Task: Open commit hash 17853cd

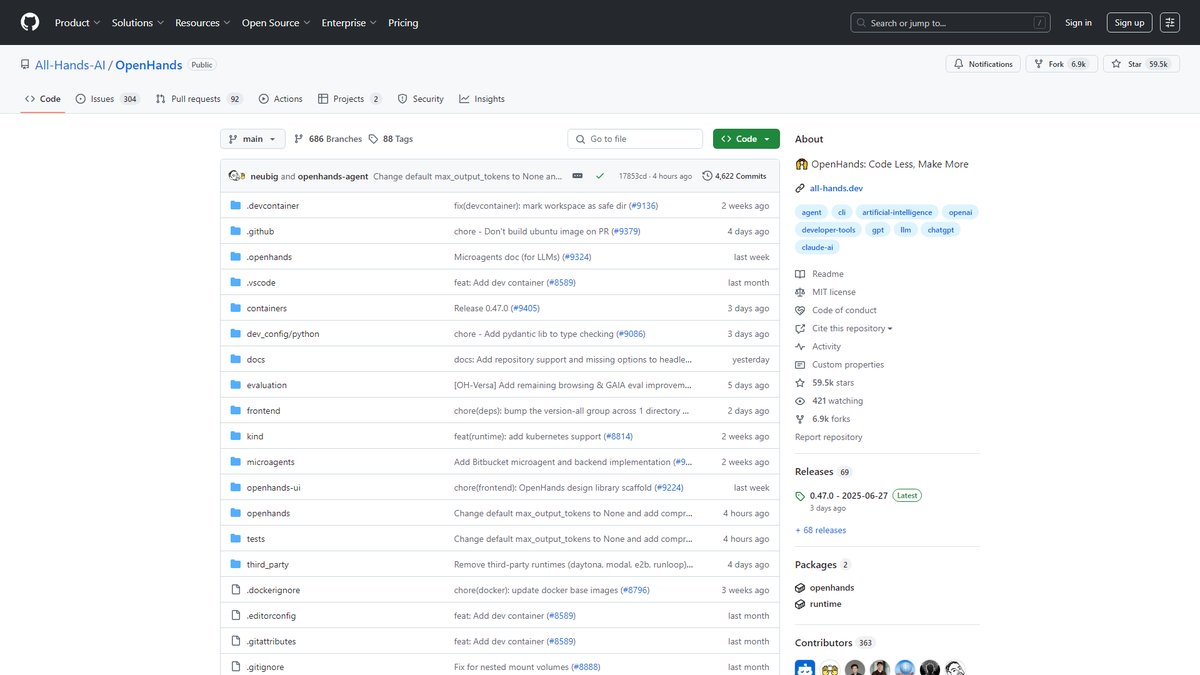Action: (x=633, y=176)
